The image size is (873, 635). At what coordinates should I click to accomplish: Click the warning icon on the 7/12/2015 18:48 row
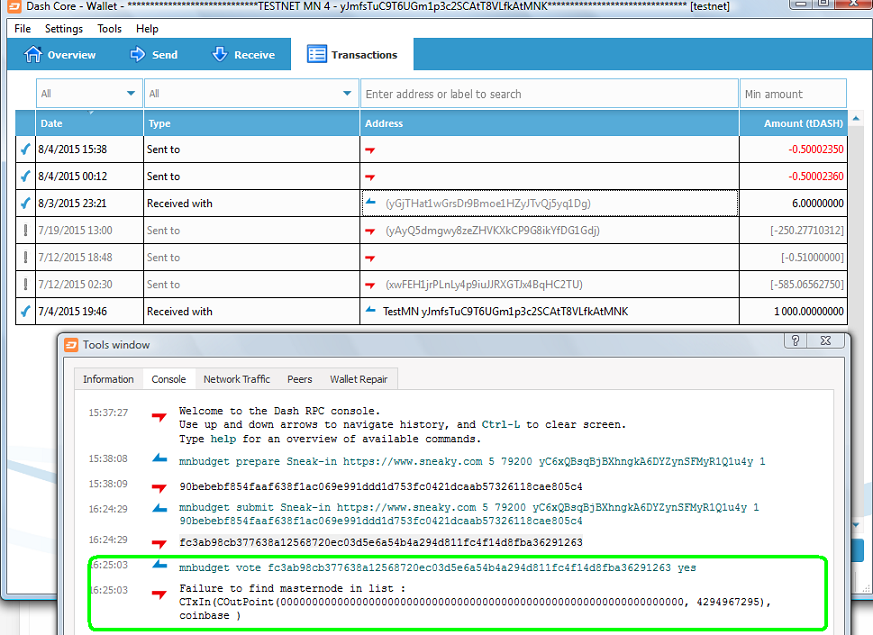(x=25, y=257)
